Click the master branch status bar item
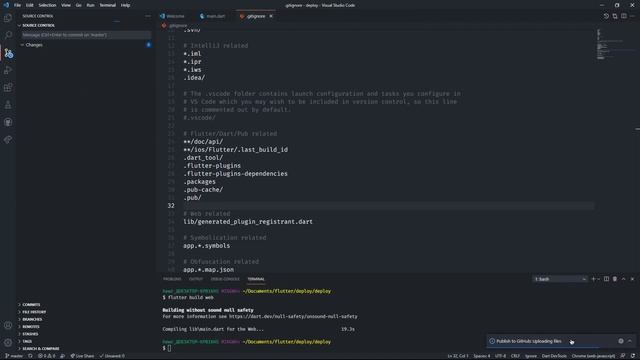The width and height of the screenshot is (640, 360). (x=14, y=356)
